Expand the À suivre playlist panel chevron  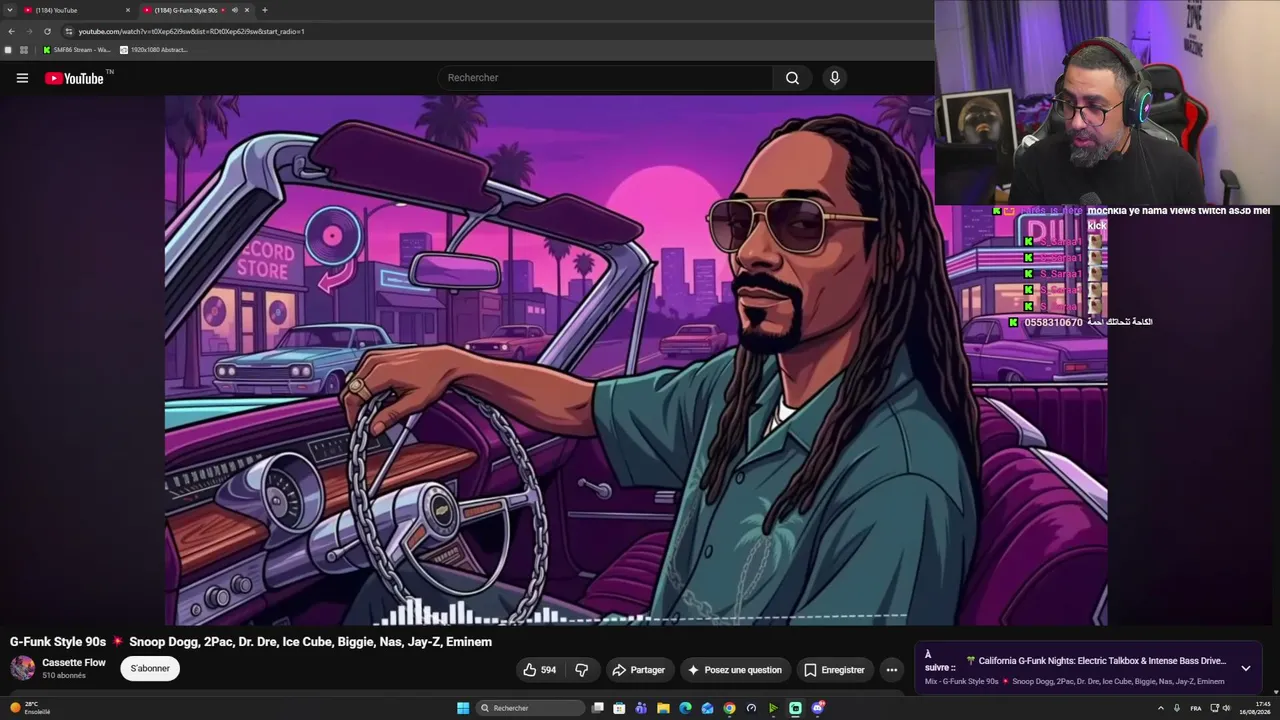coord(1246,668)
